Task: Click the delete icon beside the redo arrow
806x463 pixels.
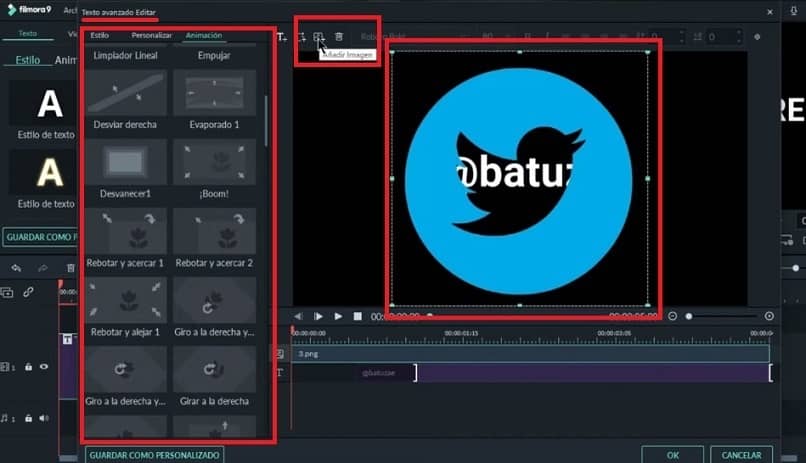Action: (x=71, y=268)
